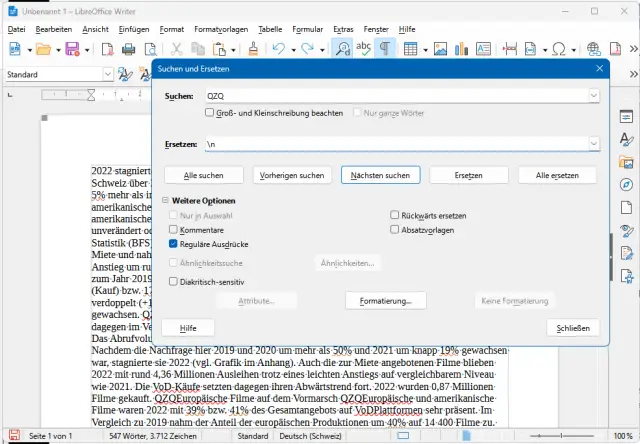The width and height of the screenshot is (640, 444).
Task: Open the Extras menu
Action: pos(346,30)
